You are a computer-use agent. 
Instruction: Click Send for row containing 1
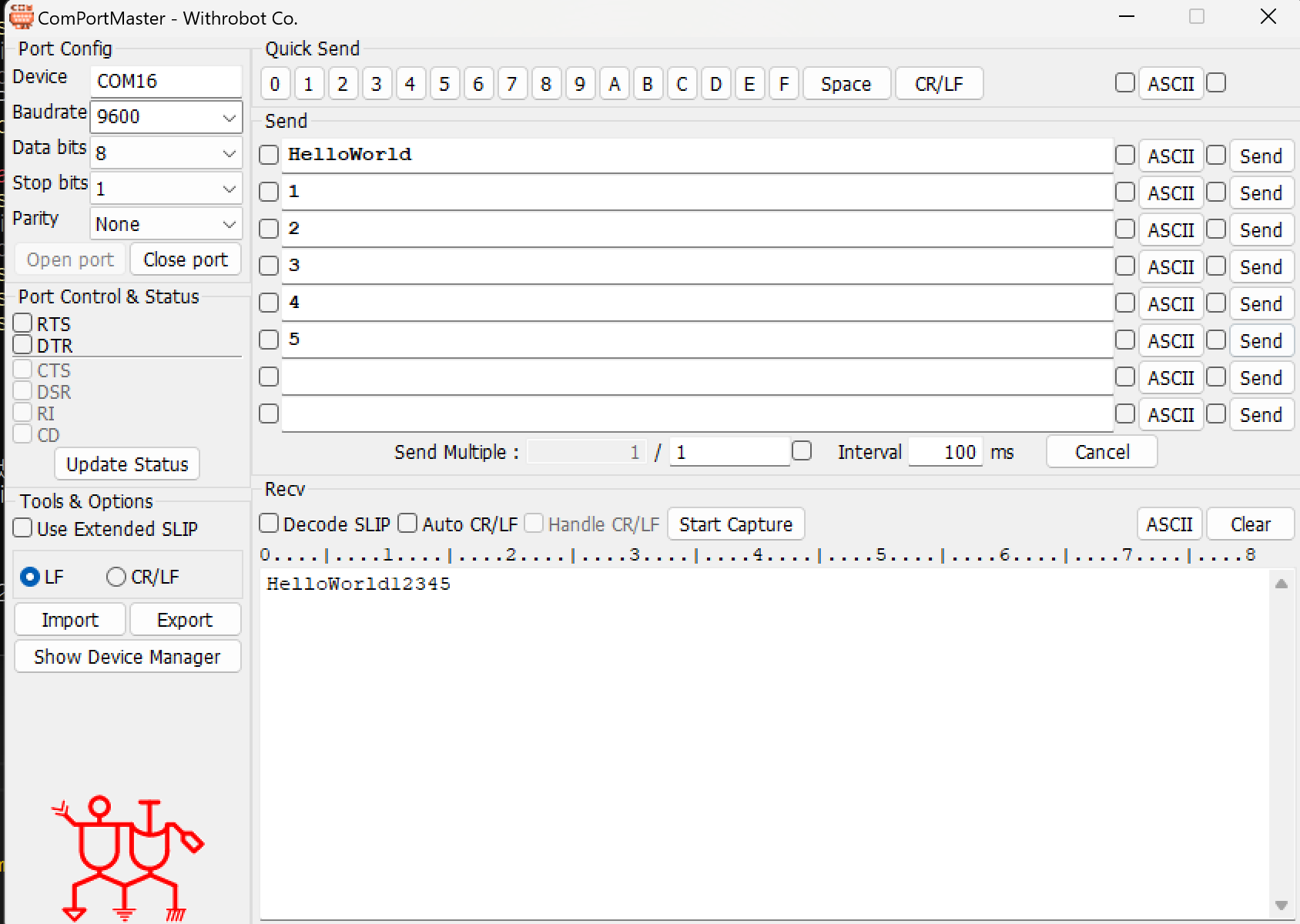click(x=1261, y=193)
